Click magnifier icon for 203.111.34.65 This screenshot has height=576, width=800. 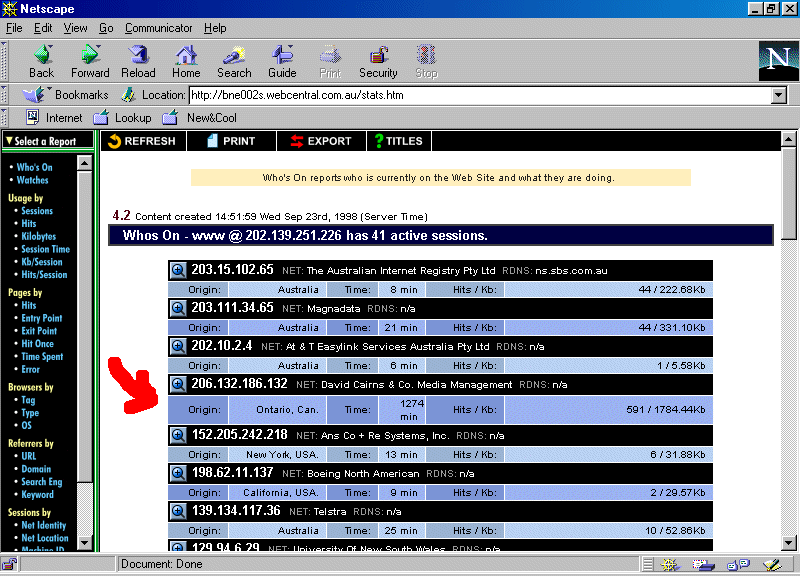point(178,308)
